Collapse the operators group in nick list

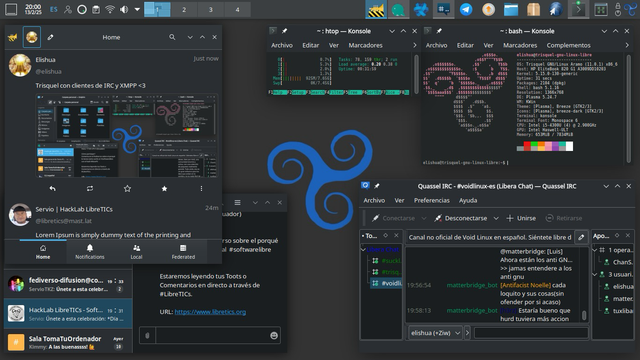click(x=595, y=250)
